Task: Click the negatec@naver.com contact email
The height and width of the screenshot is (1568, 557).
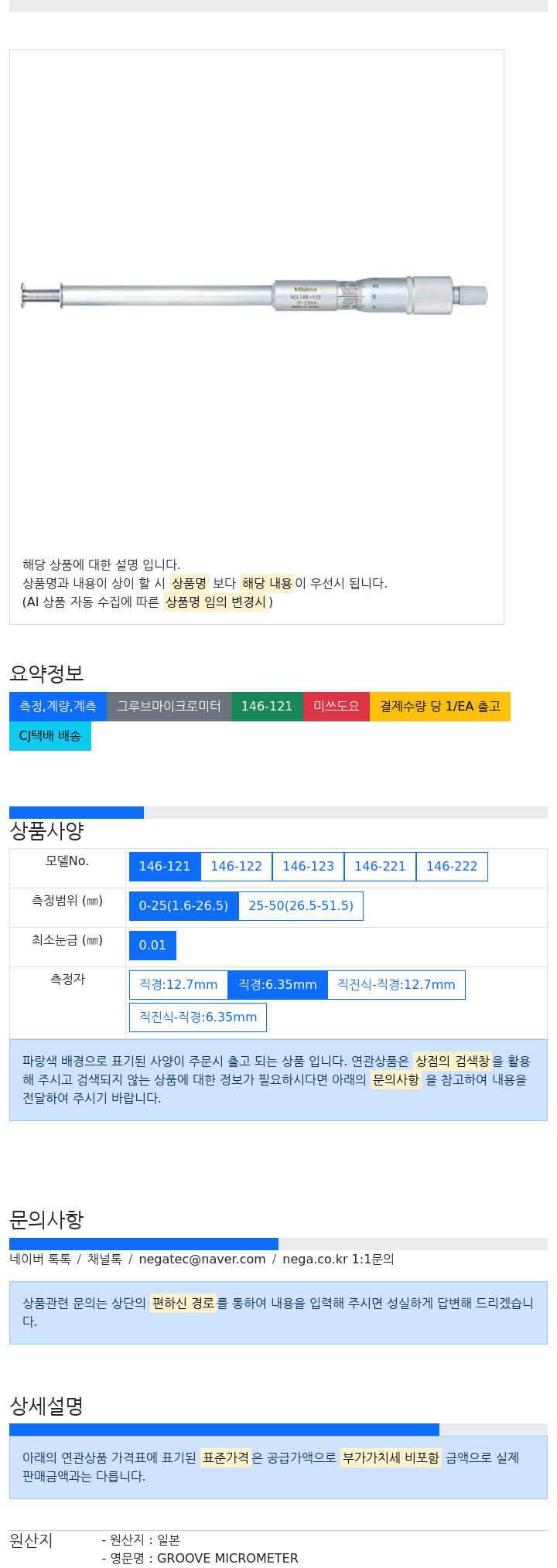Action: coord(203,1260)
